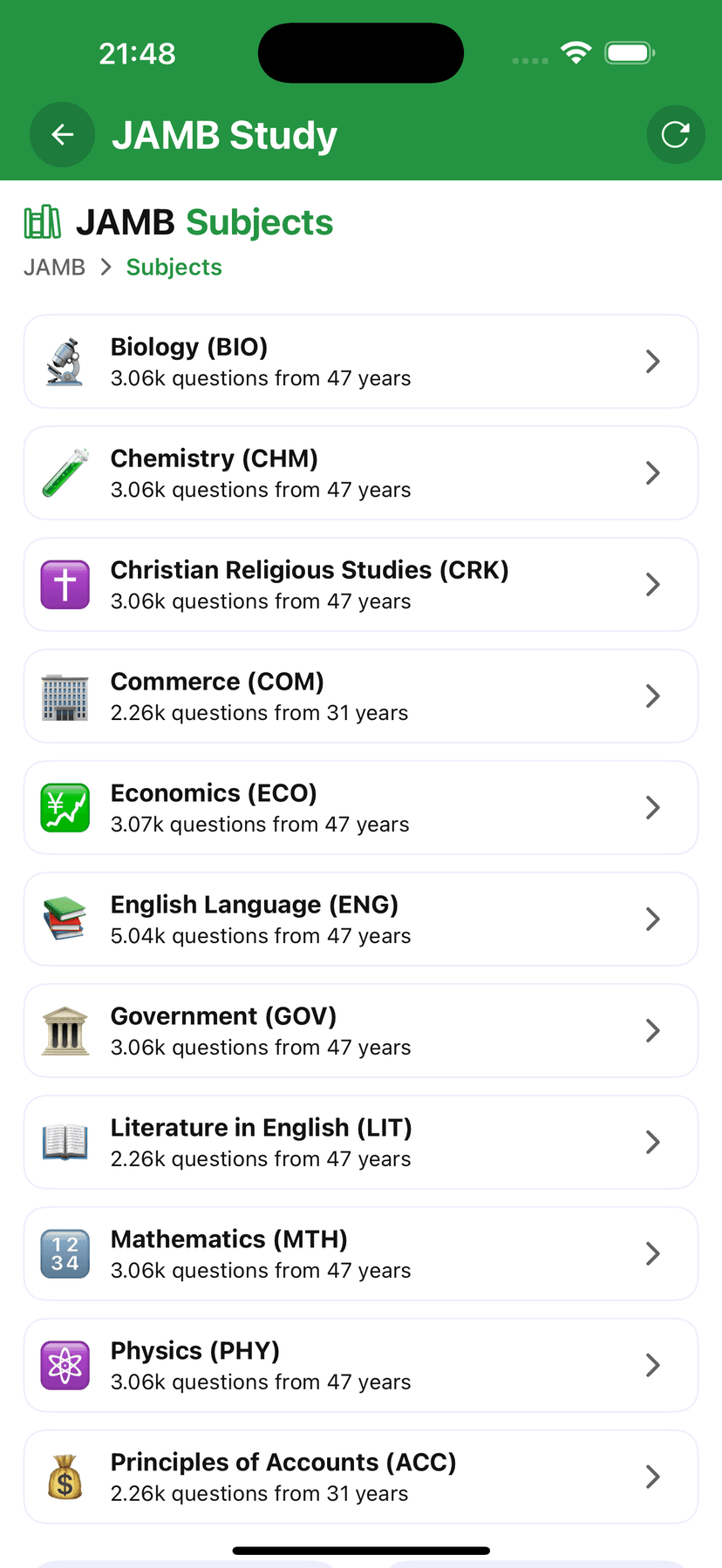Tap the Principles of Accounts money bag icon
This screenshot has width=722, height=1568.
tap(65, 1477)
